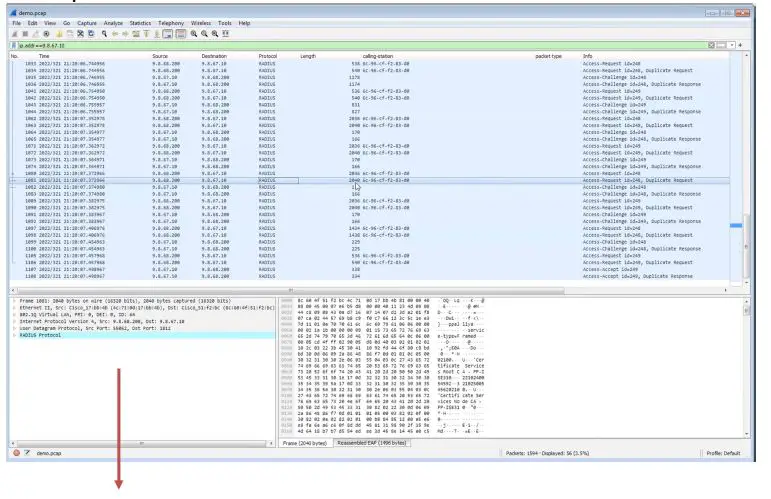Expand the Ethernet II detail row
The image size is (771, 499).
14,308
